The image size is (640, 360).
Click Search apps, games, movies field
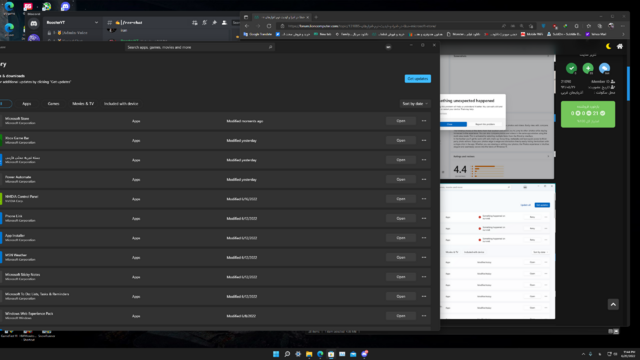(199, 47)
